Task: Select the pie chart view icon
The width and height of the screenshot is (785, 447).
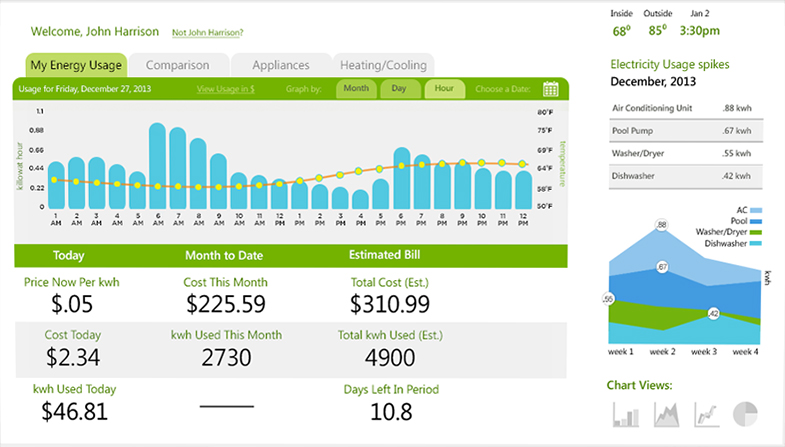Action: point(746,414)
